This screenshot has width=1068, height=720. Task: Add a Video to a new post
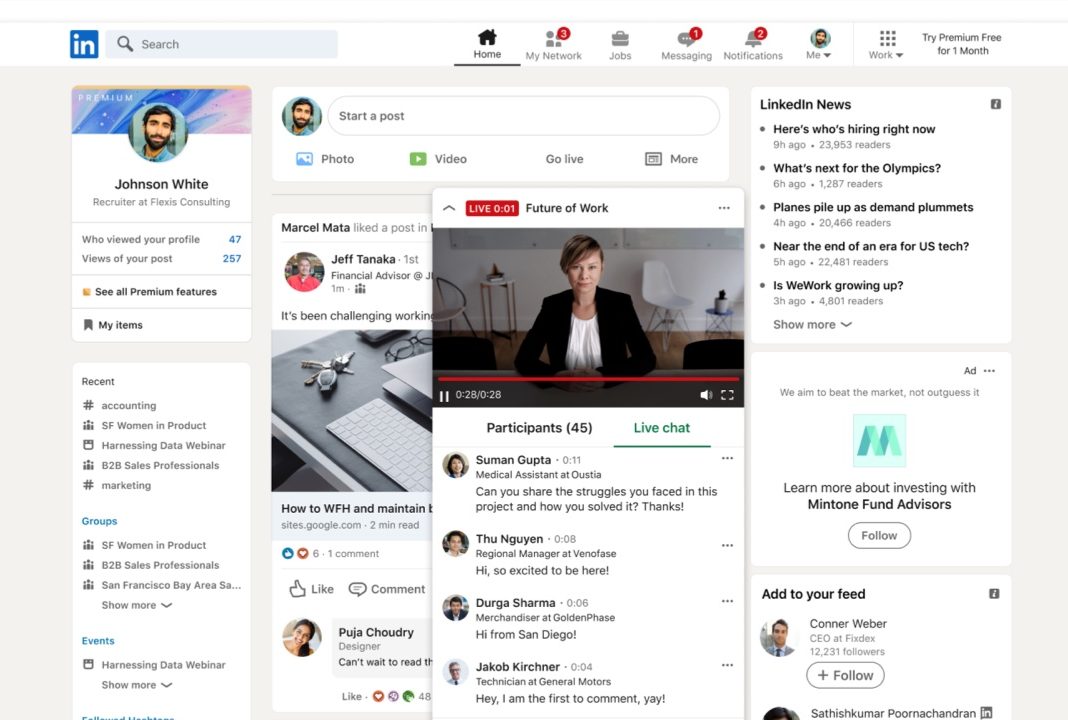point(437,159)
